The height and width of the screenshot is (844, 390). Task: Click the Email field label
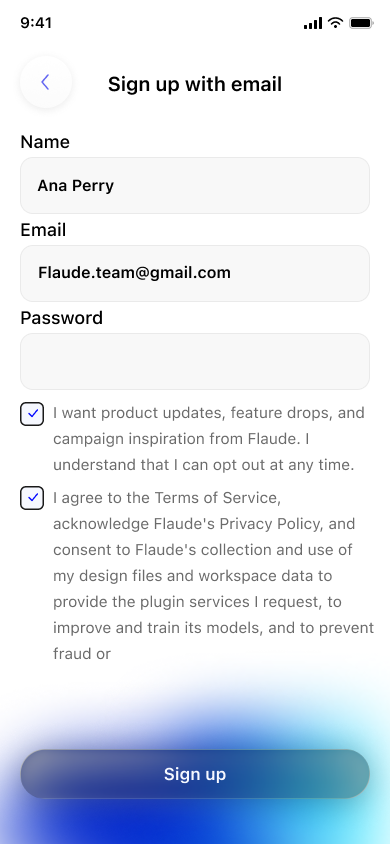tap(43, 230)
